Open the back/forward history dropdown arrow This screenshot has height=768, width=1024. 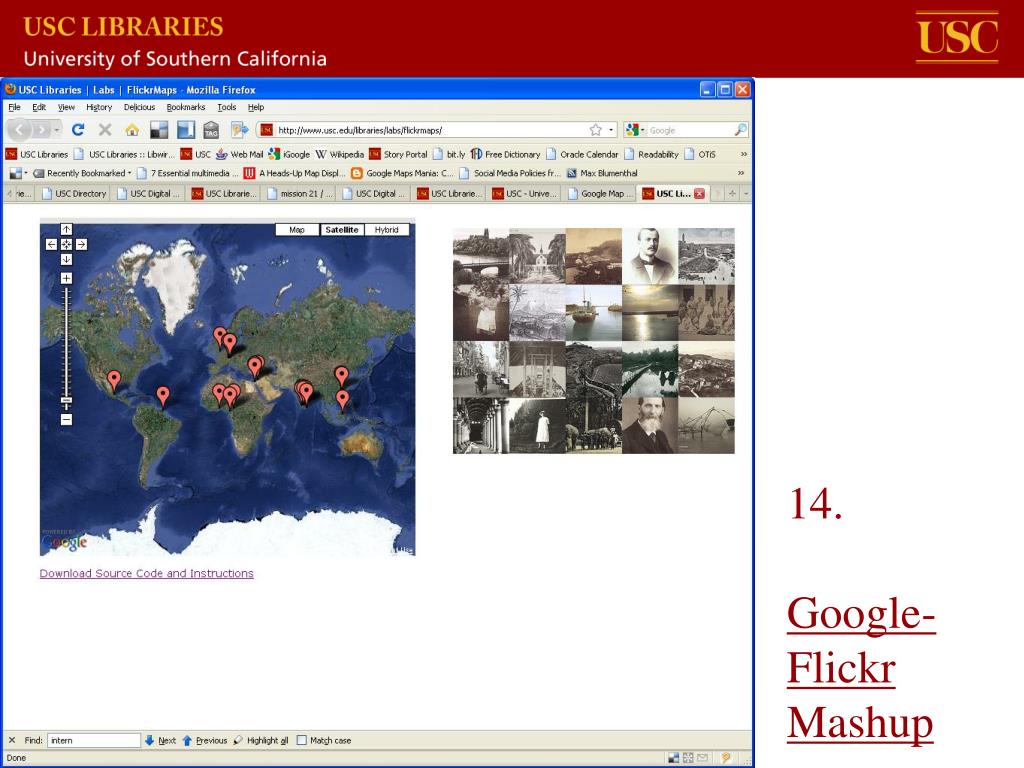tap(57, 130)
